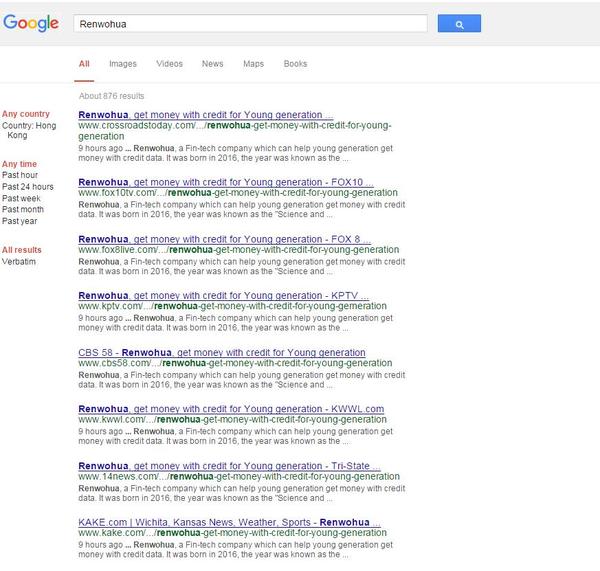Click the Google logo

point(31,23)
